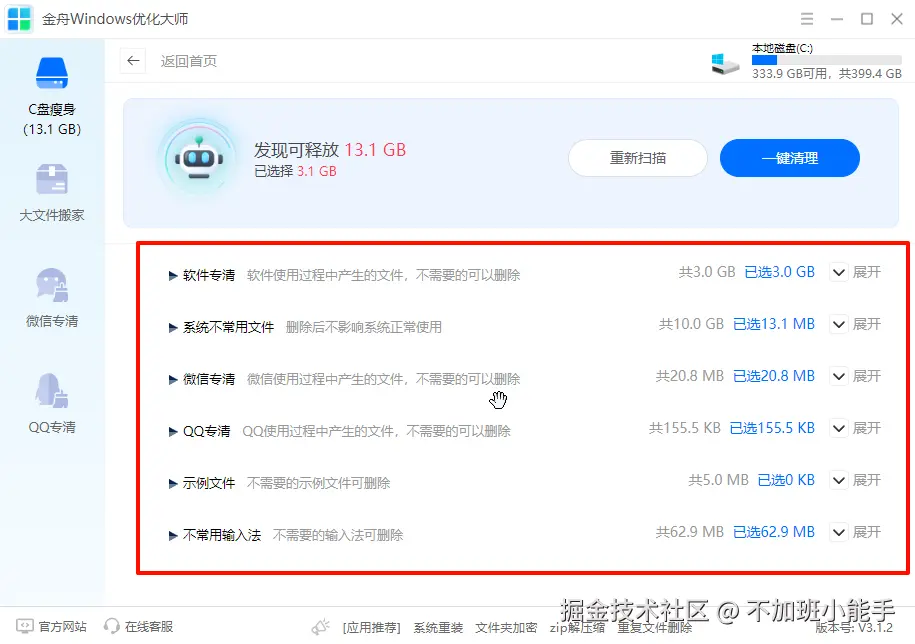
Task: Click the 共10.0 GB total size text
Action: click(691, 324)
